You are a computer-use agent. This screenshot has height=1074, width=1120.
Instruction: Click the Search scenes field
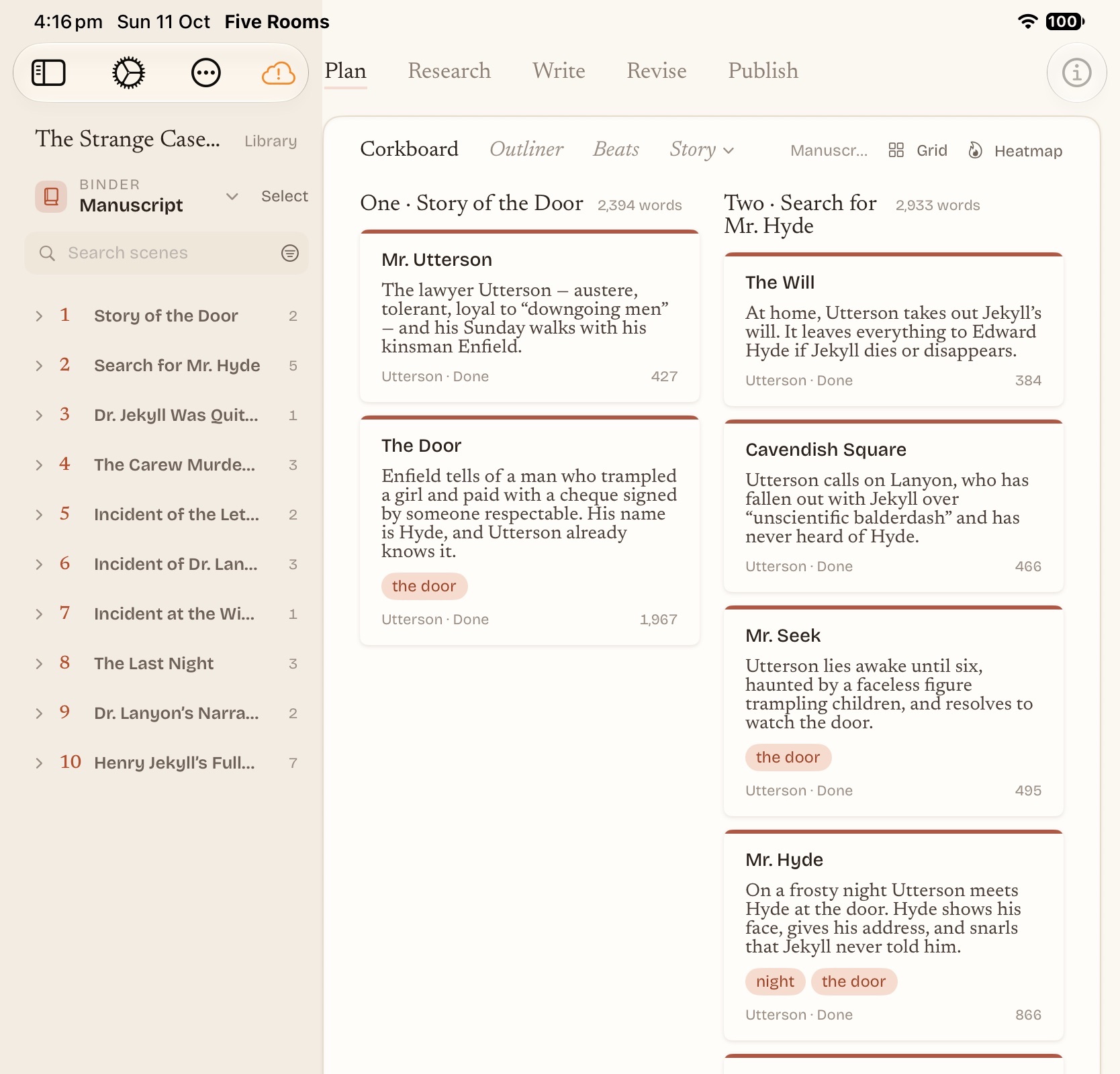click(167, 253)
